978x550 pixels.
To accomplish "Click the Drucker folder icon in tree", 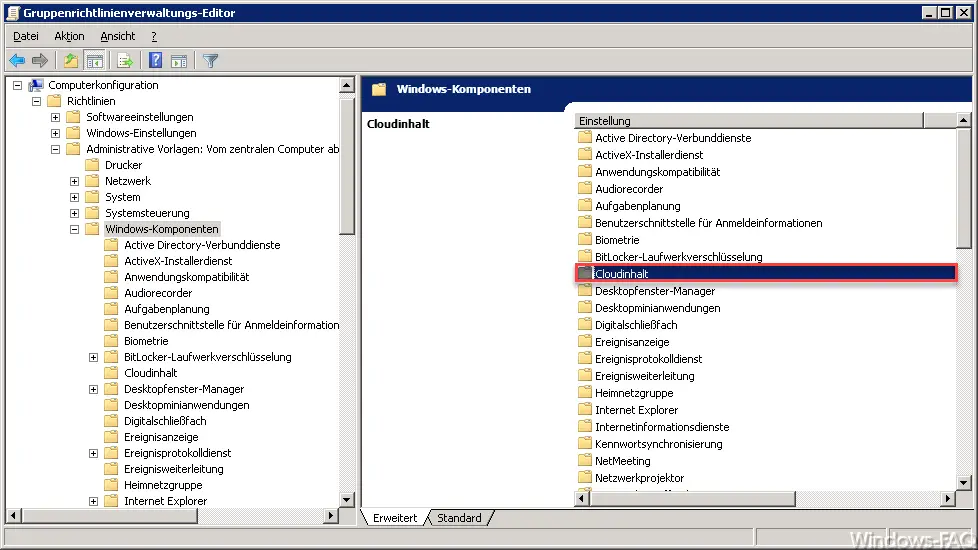I will 92,165.
